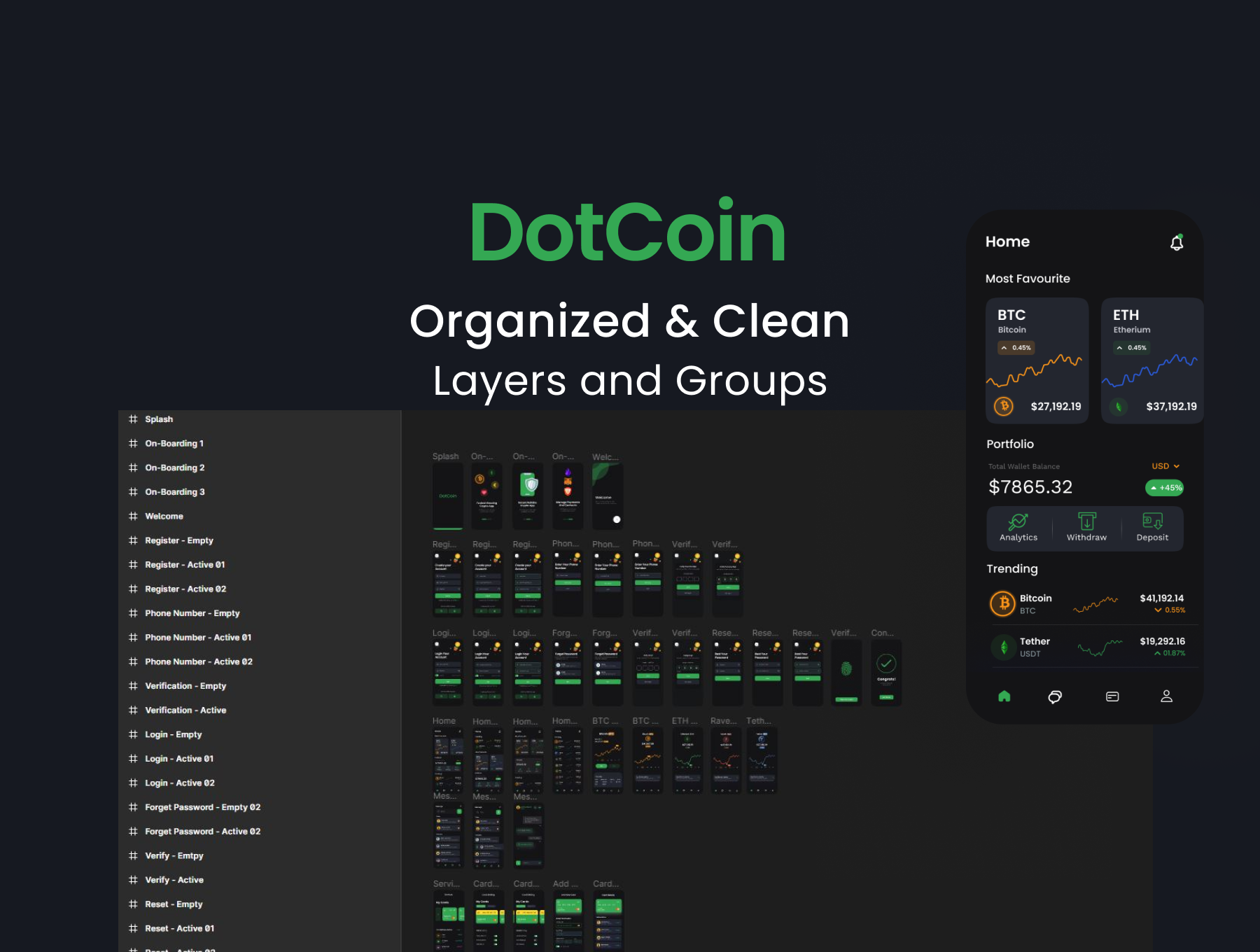Screen dimensions: 1260x952
Task: Select the On-Boarding 2 layer
Action: point(174,468)
